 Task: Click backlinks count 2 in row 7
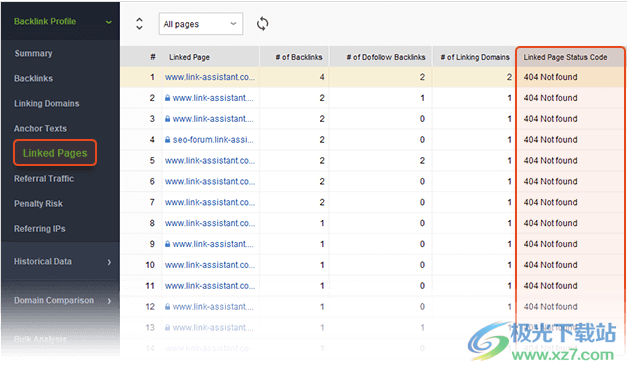point(322,202)
